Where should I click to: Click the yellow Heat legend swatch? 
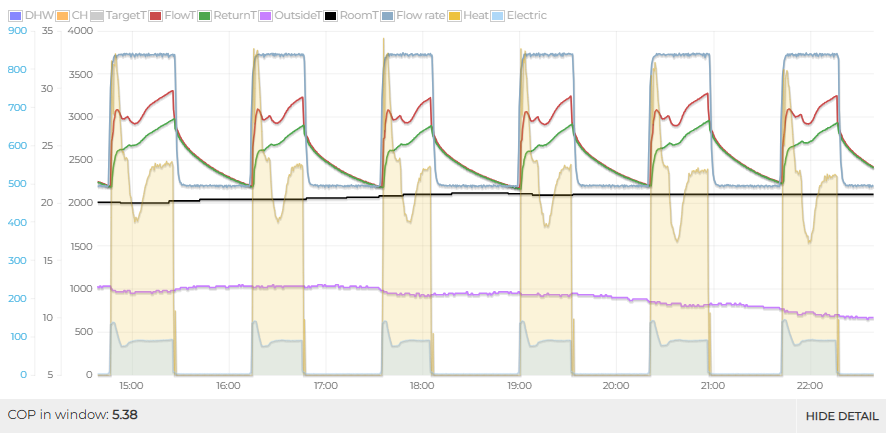tap(453, 16)
